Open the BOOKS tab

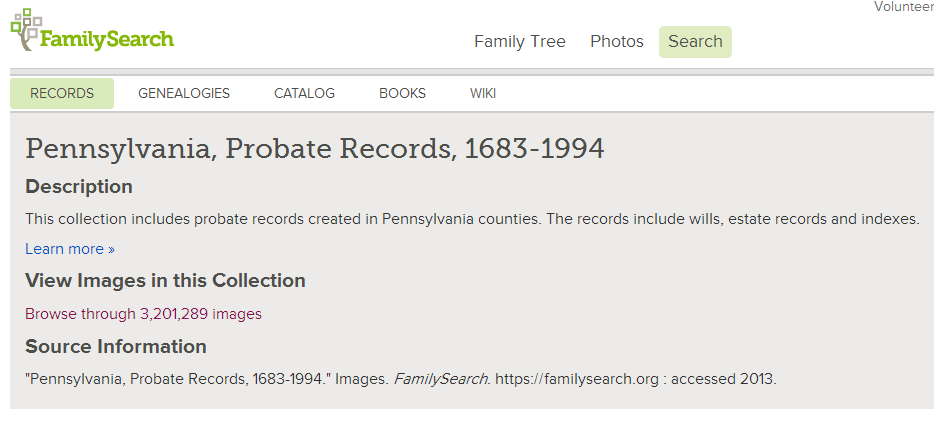402,93
